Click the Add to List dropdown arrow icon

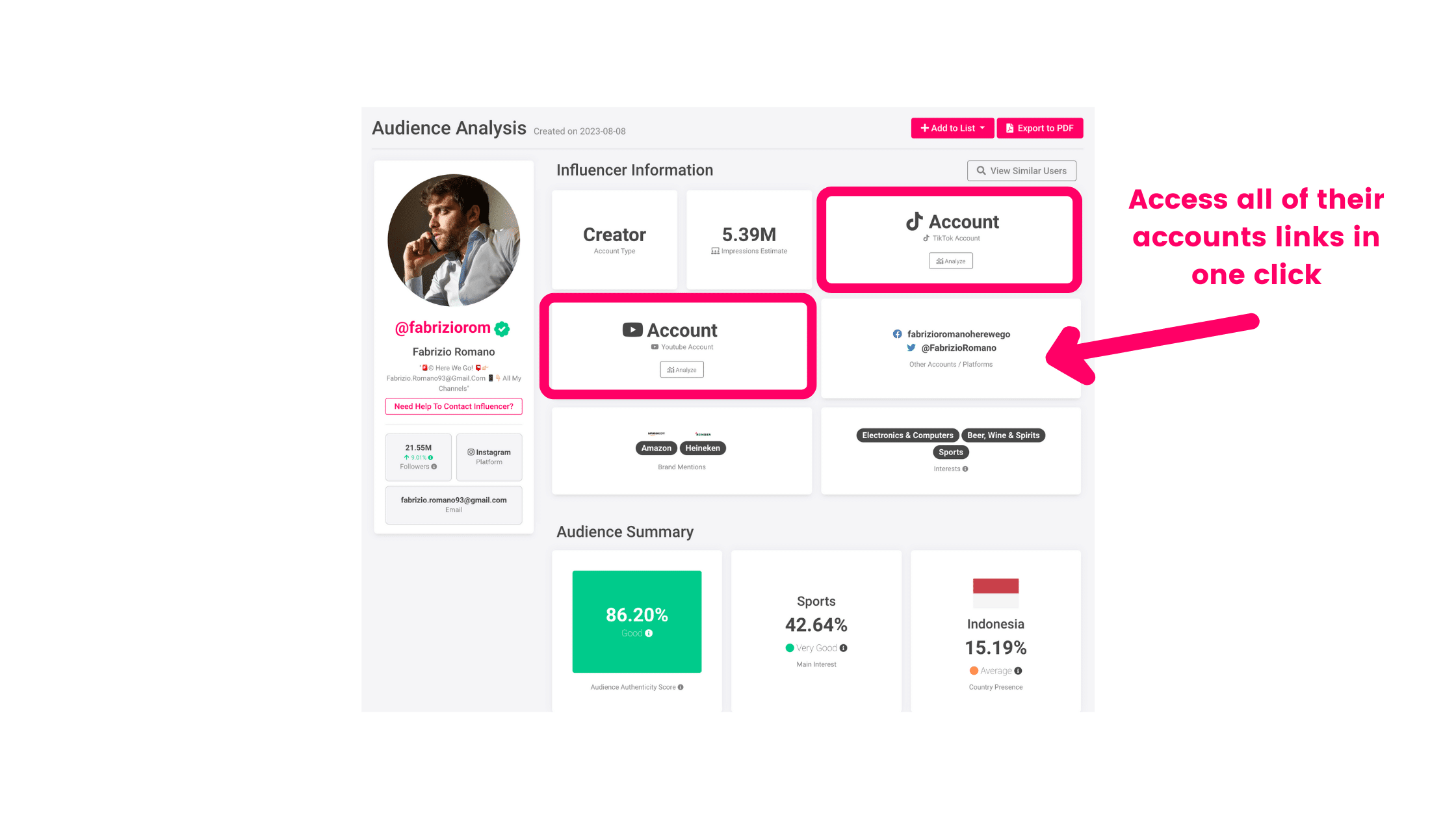tap(982, 128)
